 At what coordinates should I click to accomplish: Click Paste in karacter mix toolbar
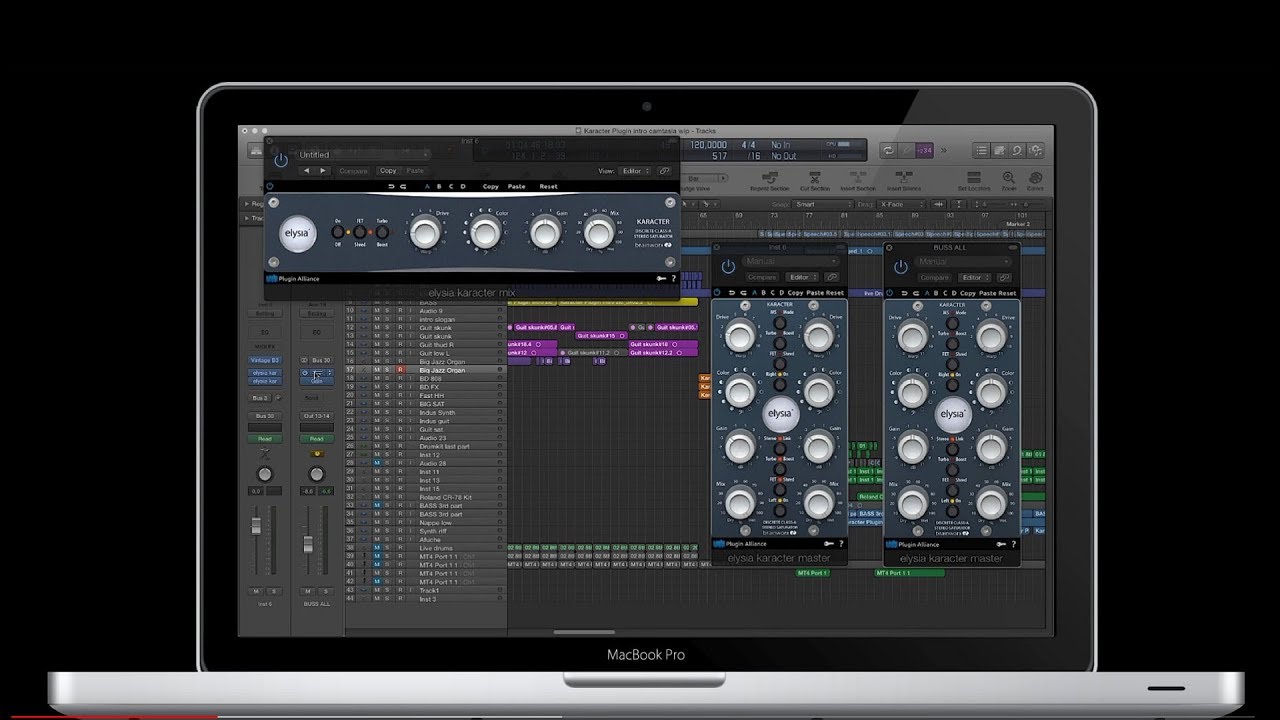(x=517, y=186)
